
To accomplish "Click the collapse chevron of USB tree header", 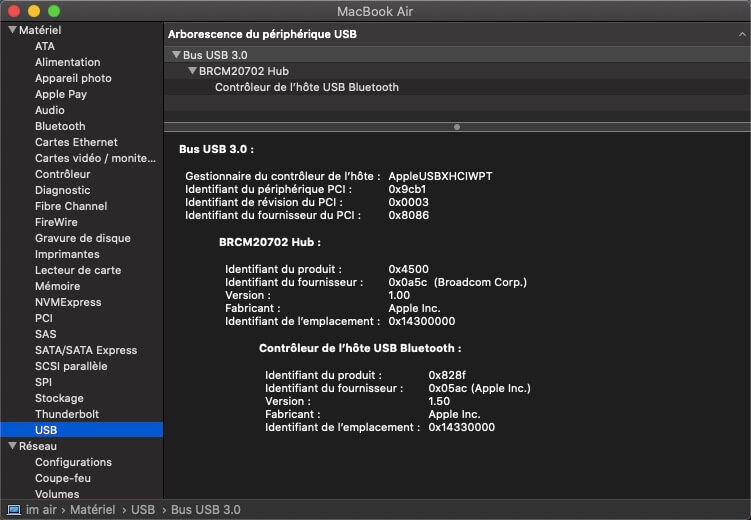I will (742, 34).
